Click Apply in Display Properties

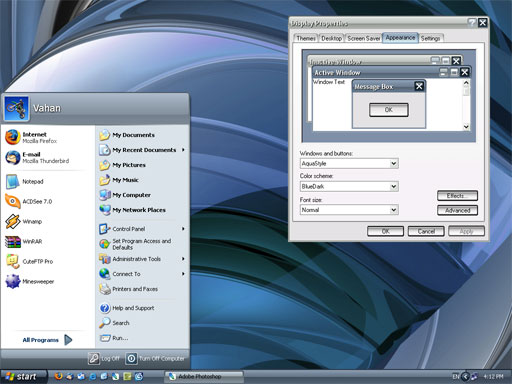click(x=466, y=231)
